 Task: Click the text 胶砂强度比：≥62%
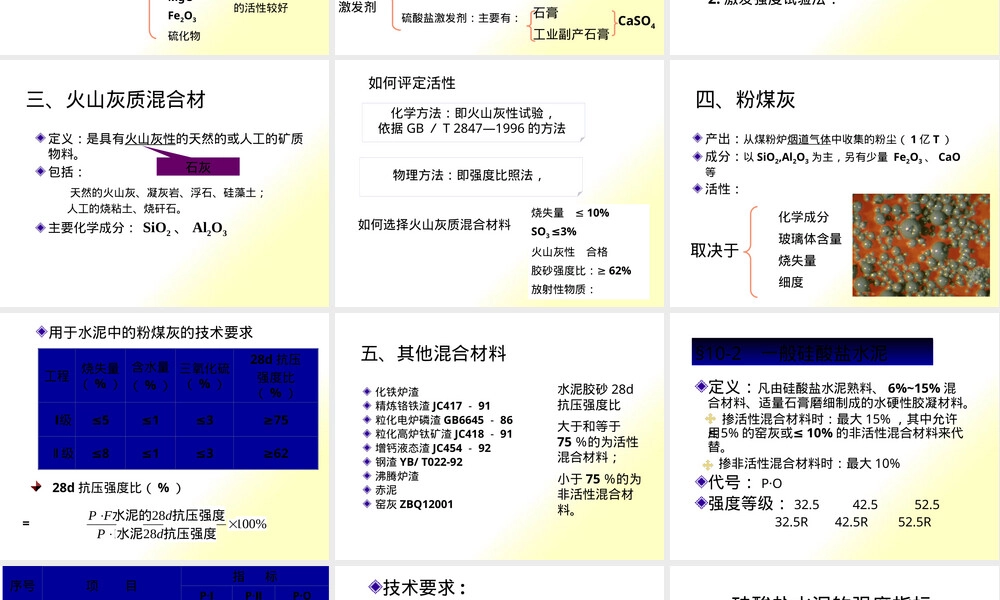[581, 270]
